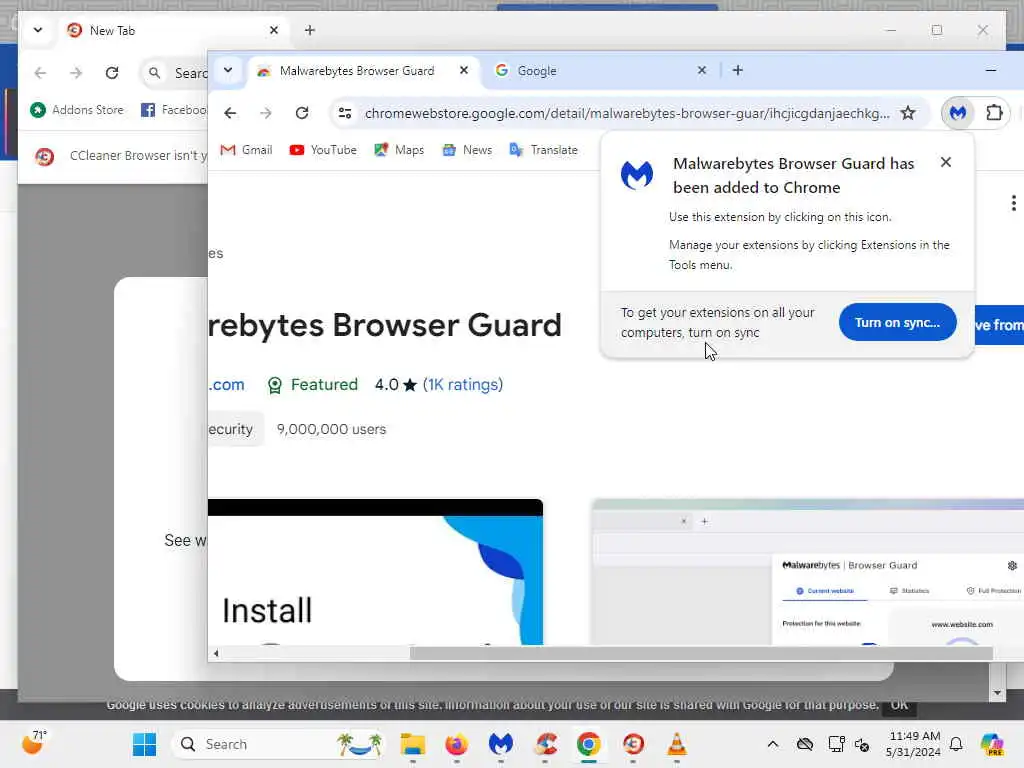Open a new tab in Chrome
Viewport: 1024px width, 768px height.
click(x=738, y=70)
